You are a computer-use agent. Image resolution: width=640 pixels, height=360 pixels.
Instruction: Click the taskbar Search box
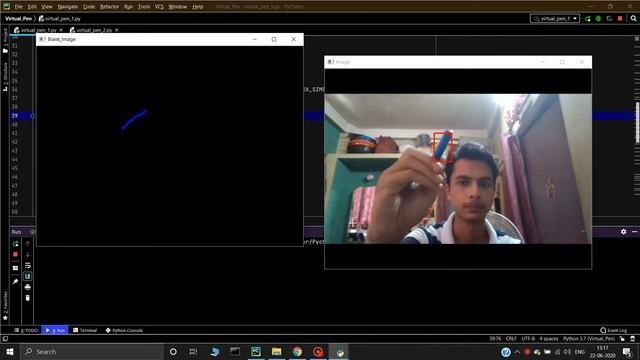[91, 351]
